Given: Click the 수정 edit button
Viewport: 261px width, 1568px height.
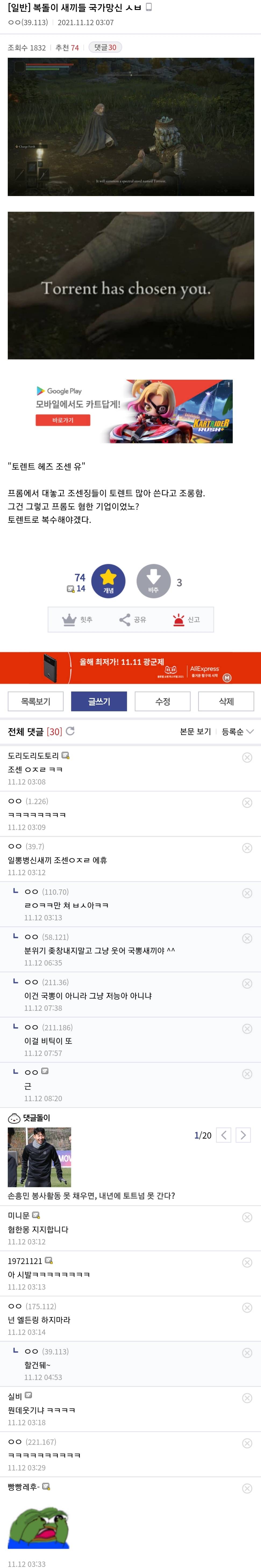Looking at the screenshot, I should click(162, 701).
